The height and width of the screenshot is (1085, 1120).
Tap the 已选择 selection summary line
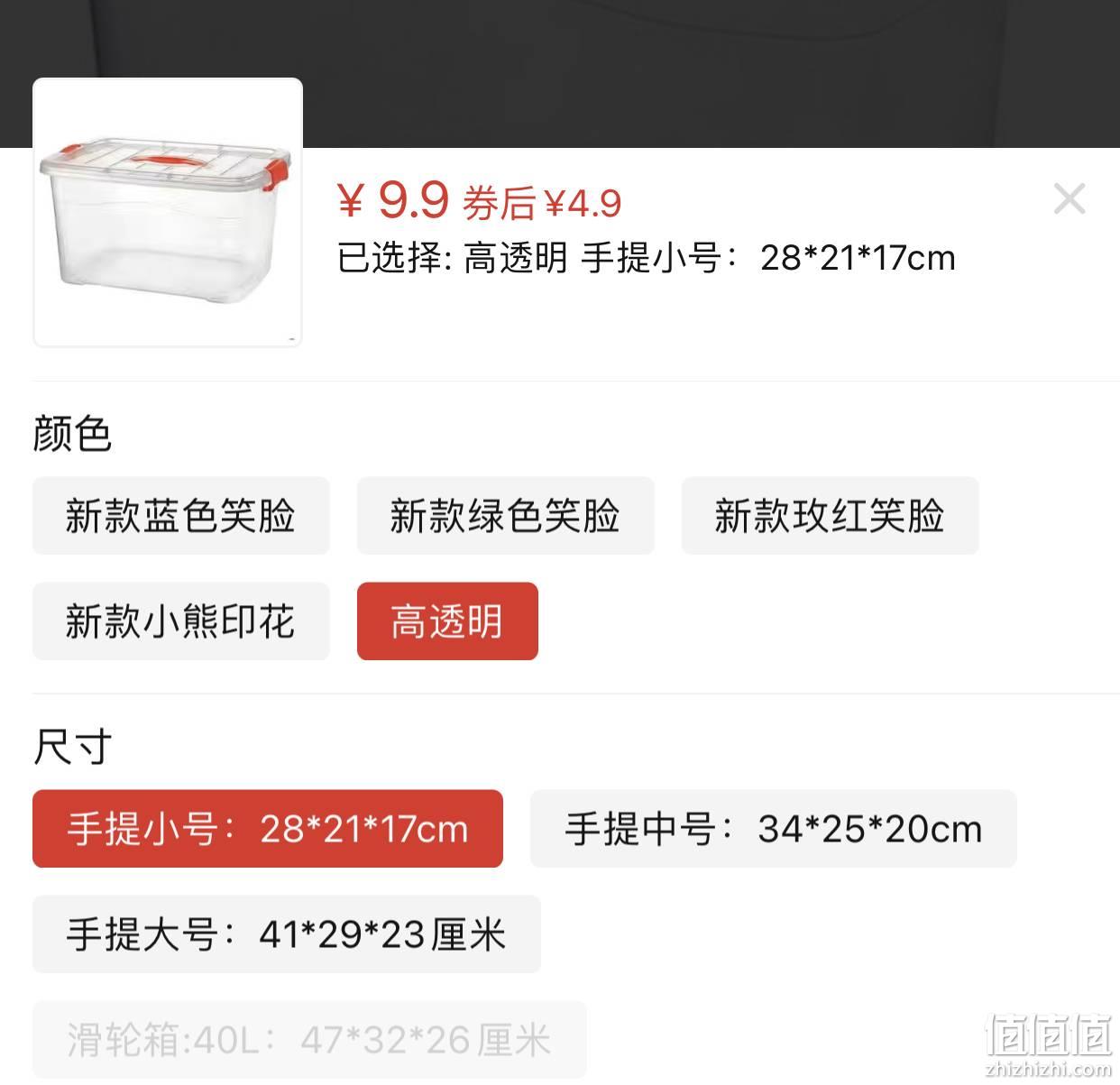point(646,258)
